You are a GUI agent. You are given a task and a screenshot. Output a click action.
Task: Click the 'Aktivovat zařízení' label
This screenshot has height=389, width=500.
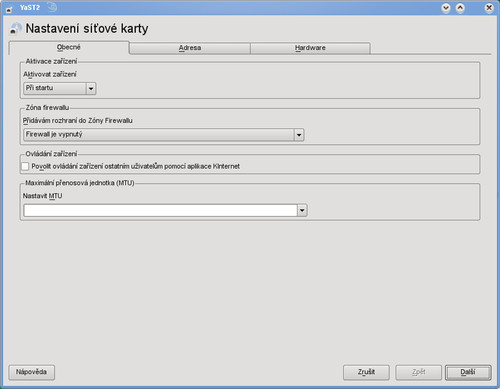pos(50,74)
